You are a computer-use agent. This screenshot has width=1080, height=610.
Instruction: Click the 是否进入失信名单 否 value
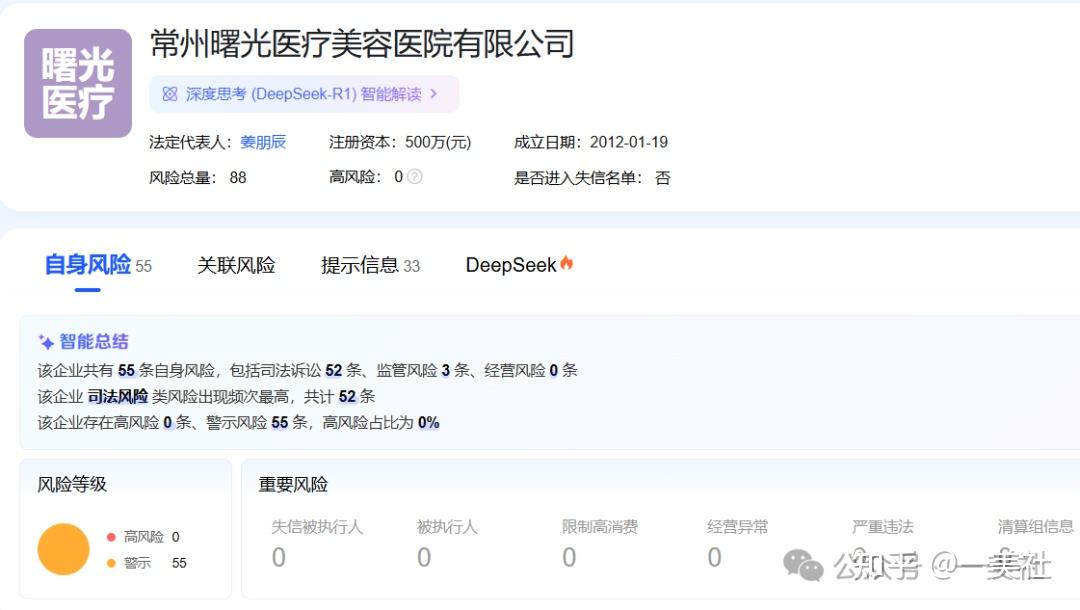(663, 178)
